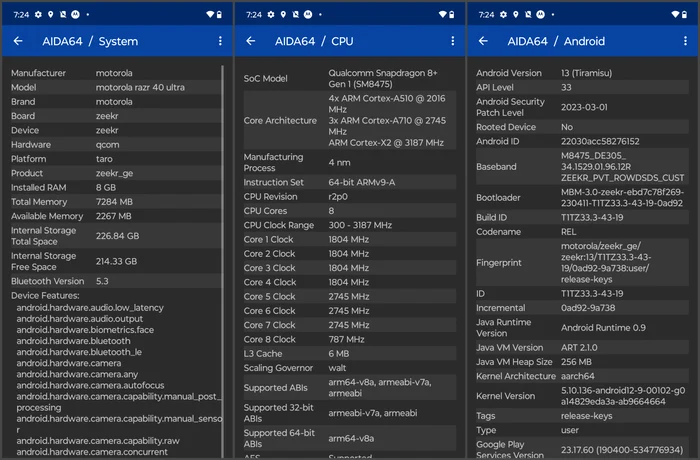
Task: Select Java VM Heap Size 256 MB
Action: (x=576, y=362)
